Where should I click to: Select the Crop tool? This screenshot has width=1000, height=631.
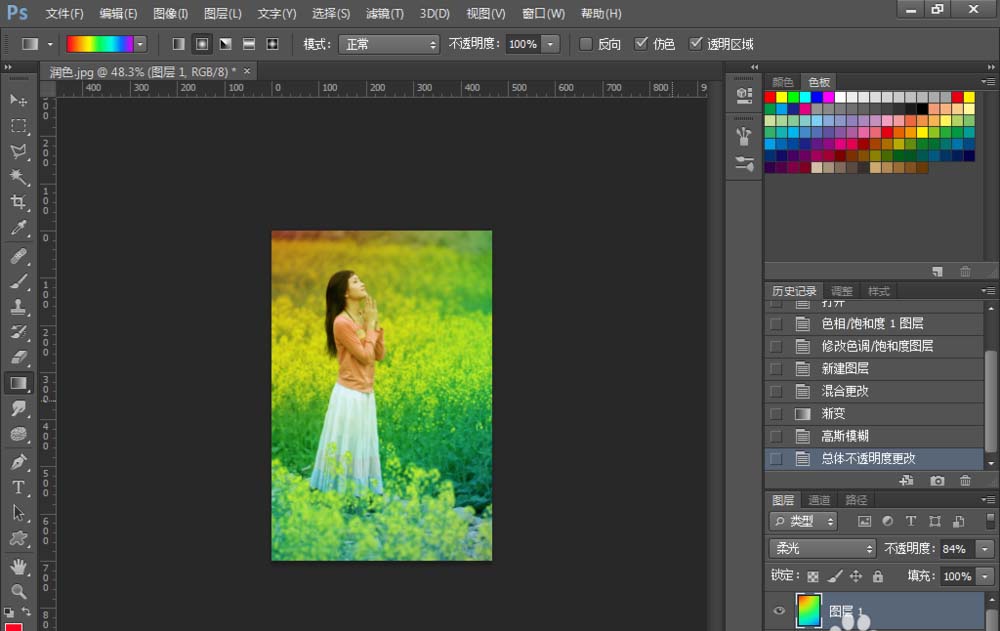(x=18, y=203)
